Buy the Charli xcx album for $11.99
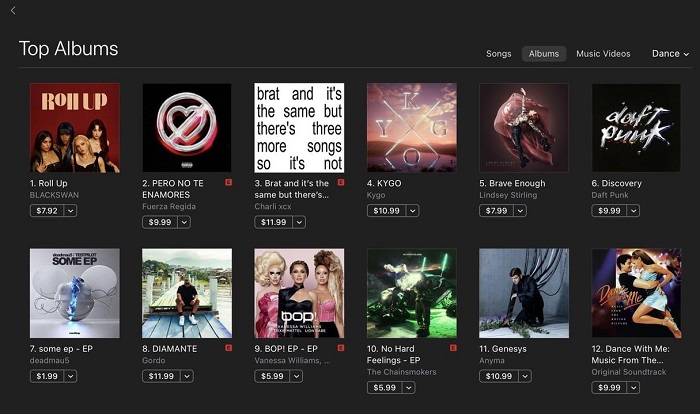The height and width of the screenshot is (414, 700). coord(274,222)
